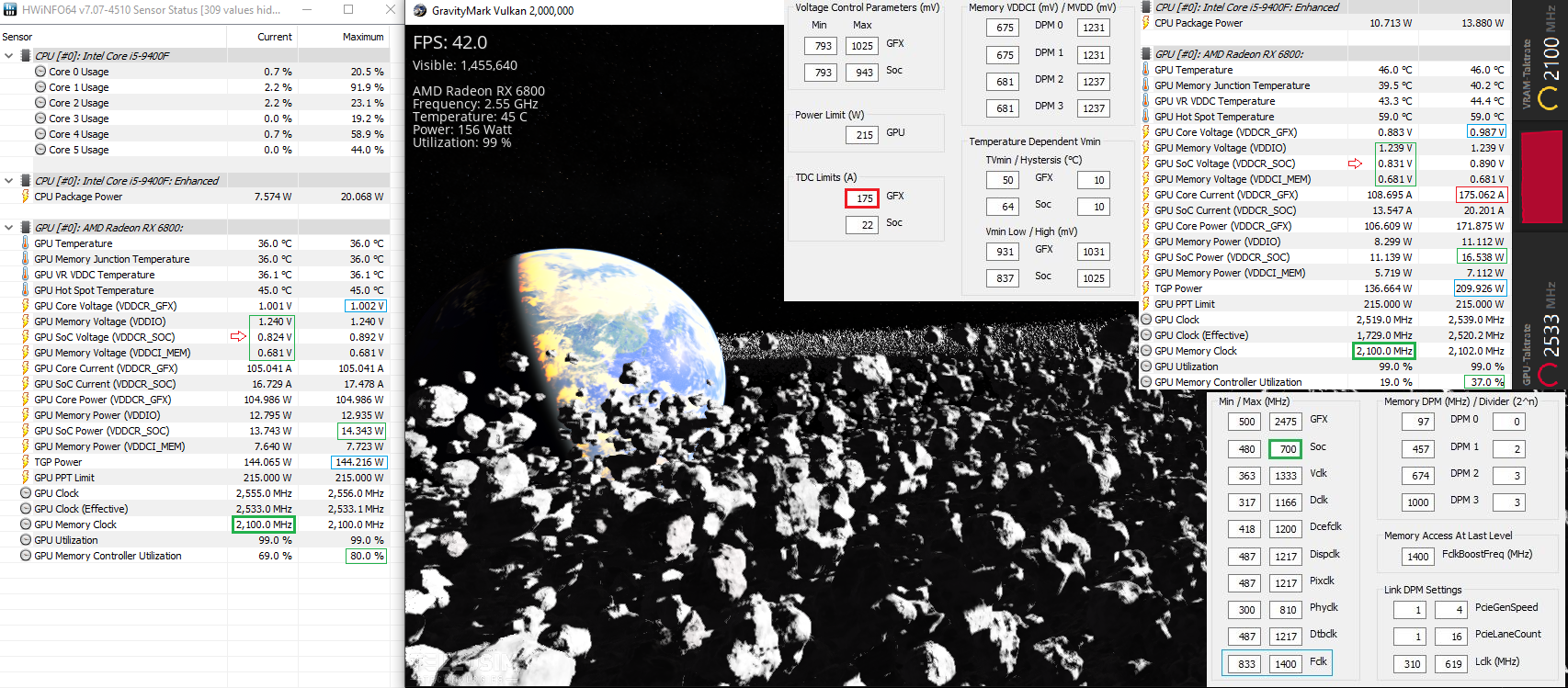Screen dimensions: 1568x688
Task: Click the Lclk max field showing 619
Action: click(x=1453, y=664)
